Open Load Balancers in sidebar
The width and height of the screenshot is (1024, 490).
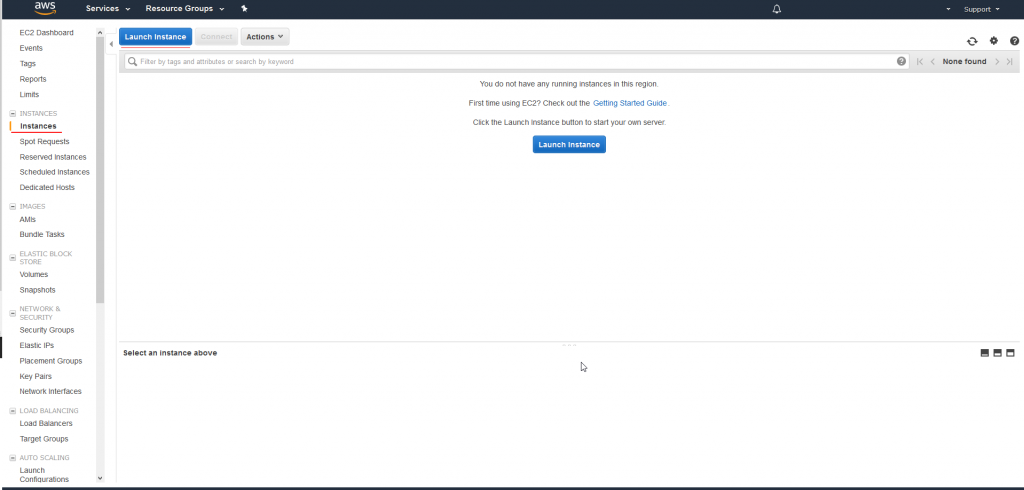point(46,424)
